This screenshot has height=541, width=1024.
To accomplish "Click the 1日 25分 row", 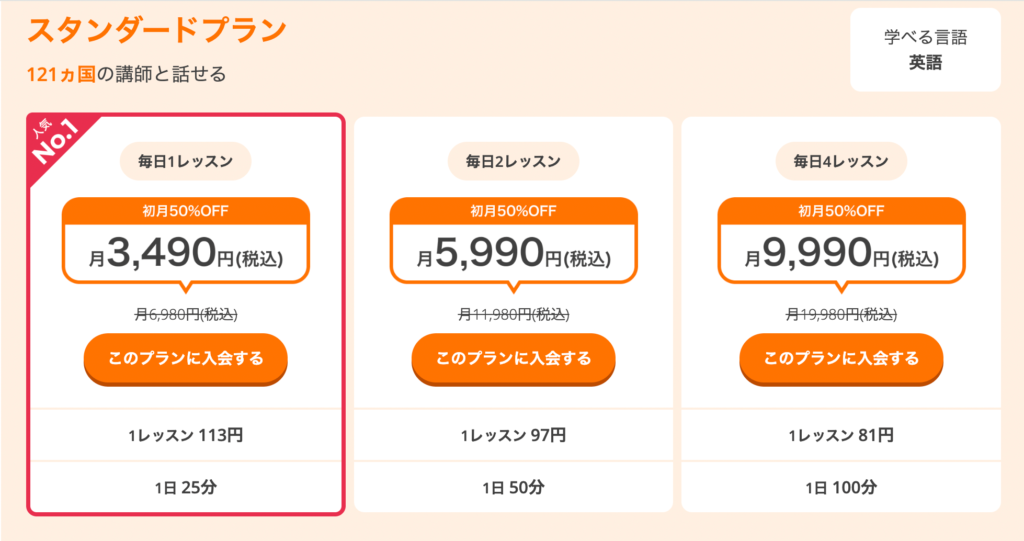I will click(185, 487).
